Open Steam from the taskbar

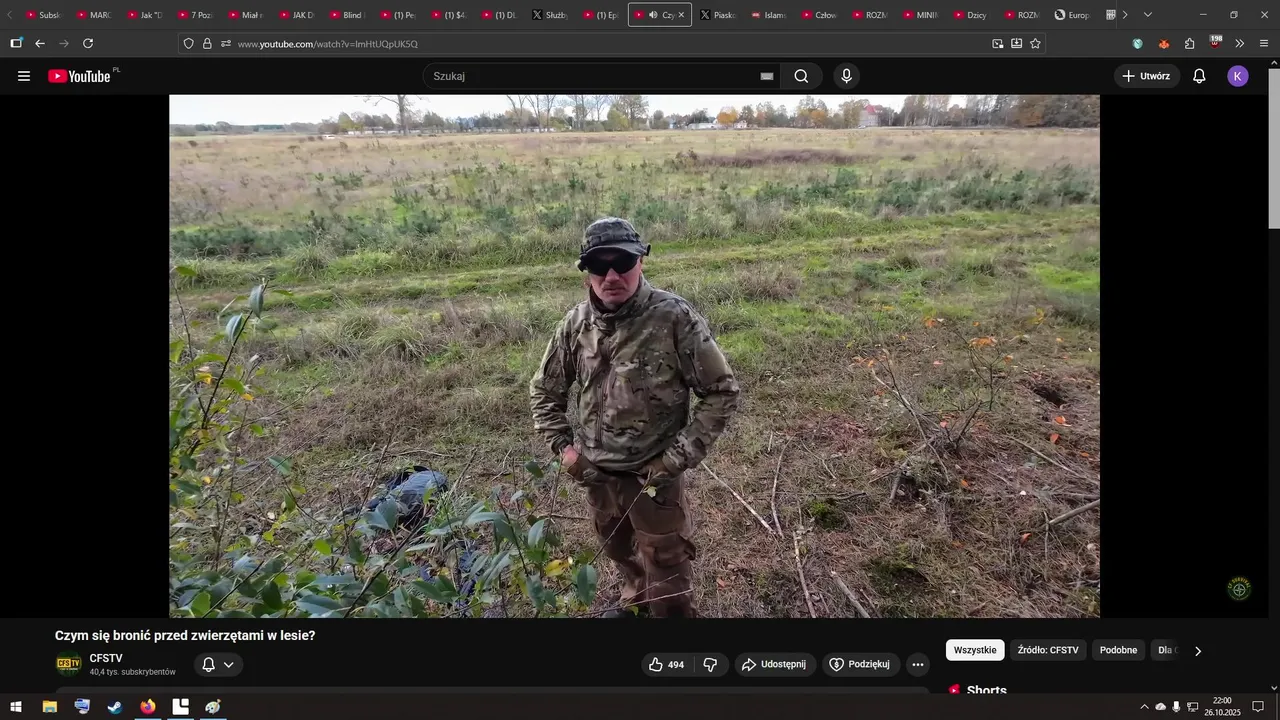[115, 707]
